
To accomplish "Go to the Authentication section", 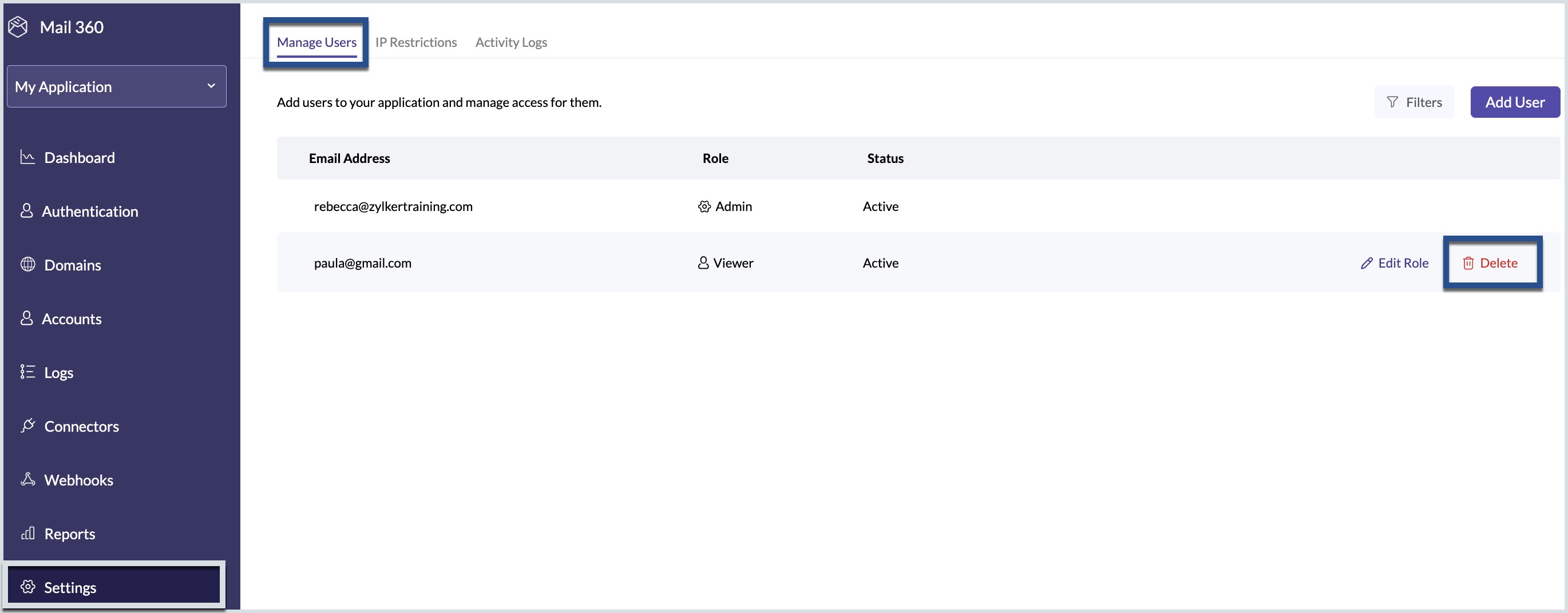I will 89,211.
